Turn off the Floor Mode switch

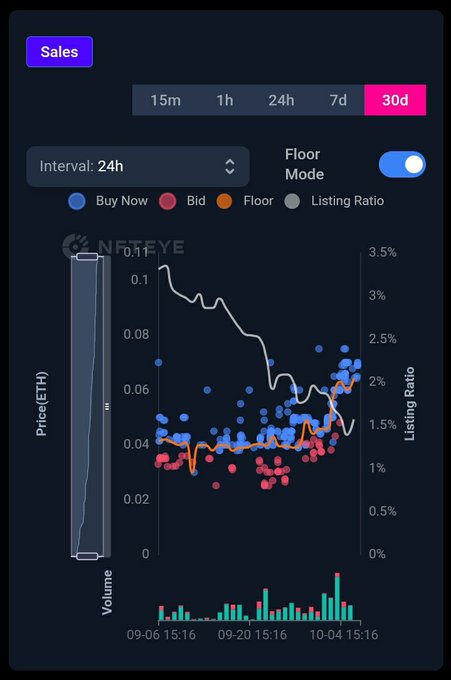click(x=402, y=164)
